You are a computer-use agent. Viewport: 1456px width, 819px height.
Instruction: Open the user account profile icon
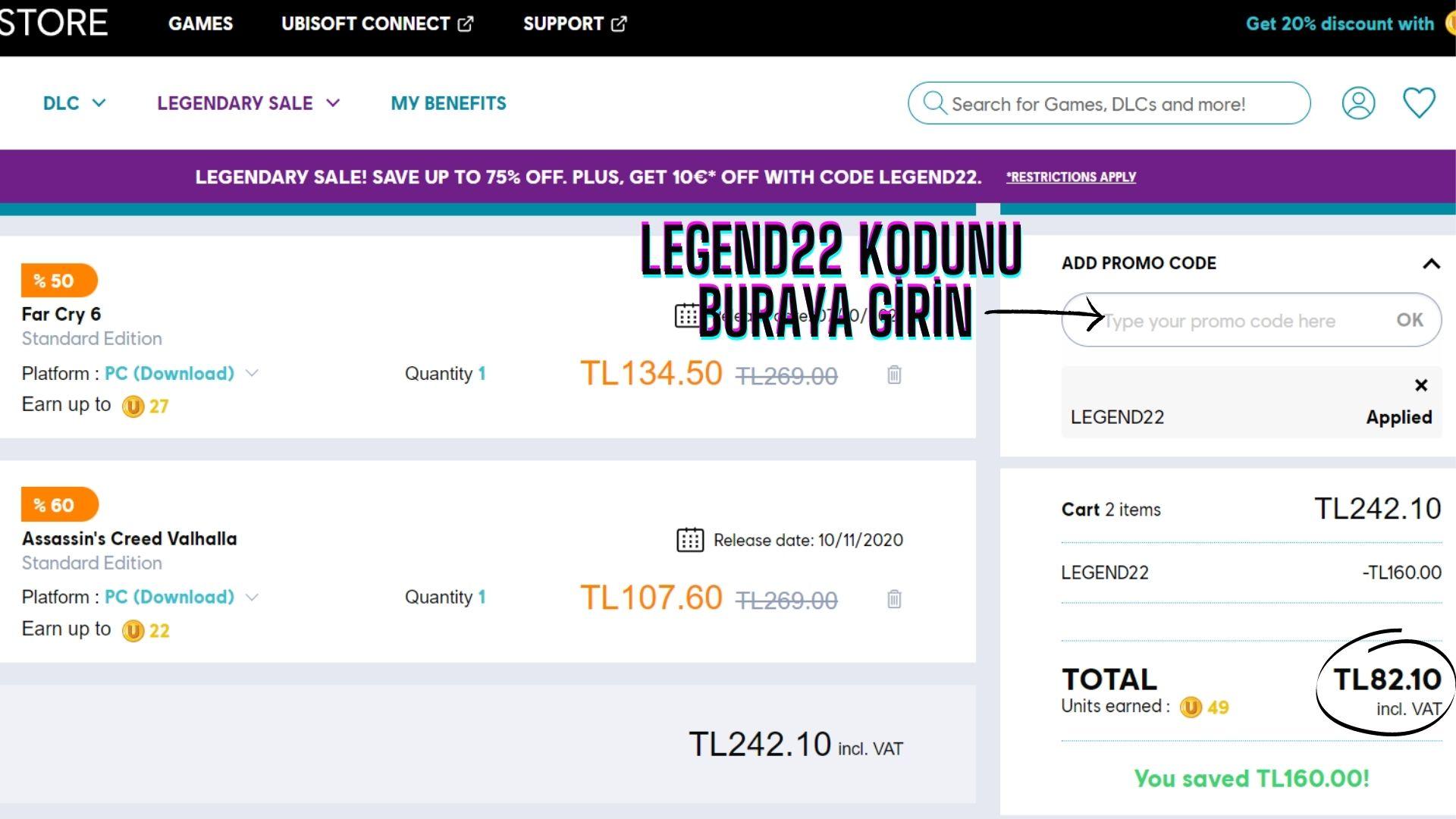coord(1358,103)
